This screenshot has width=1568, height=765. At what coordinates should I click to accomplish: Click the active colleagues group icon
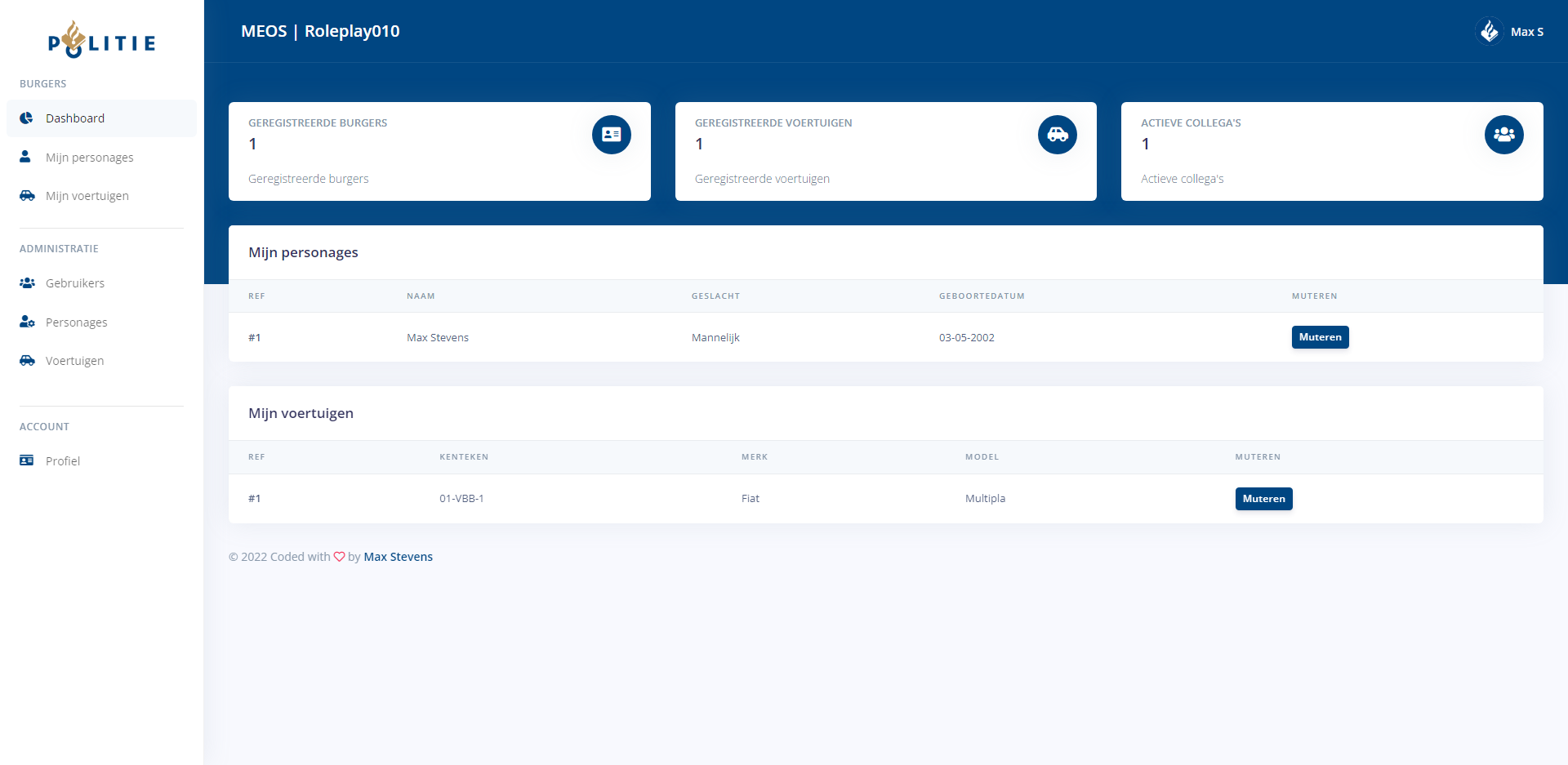(x=1503, y=135)
